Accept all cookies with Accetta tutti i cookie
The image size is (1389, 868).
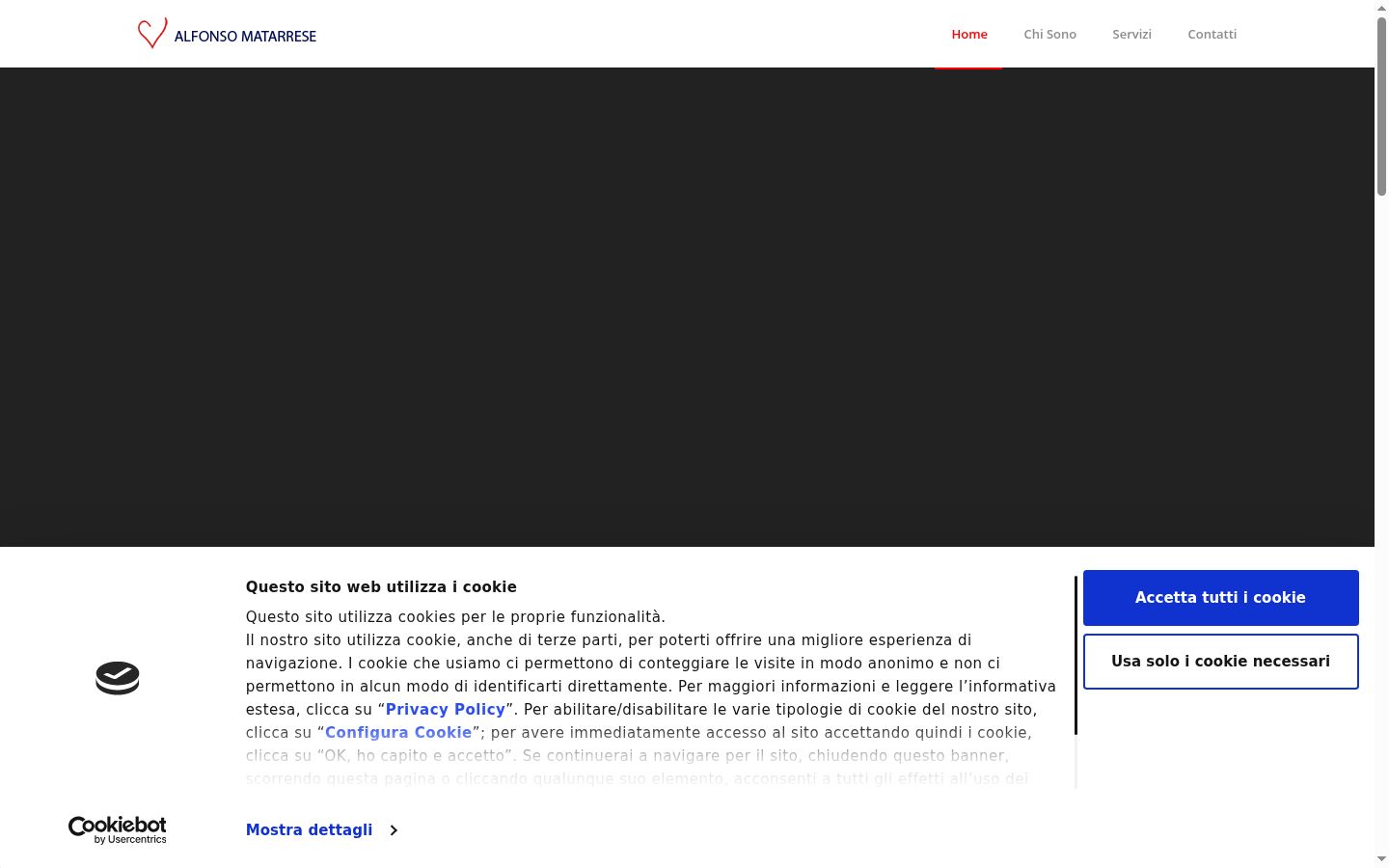click(x=1220, y=598)
